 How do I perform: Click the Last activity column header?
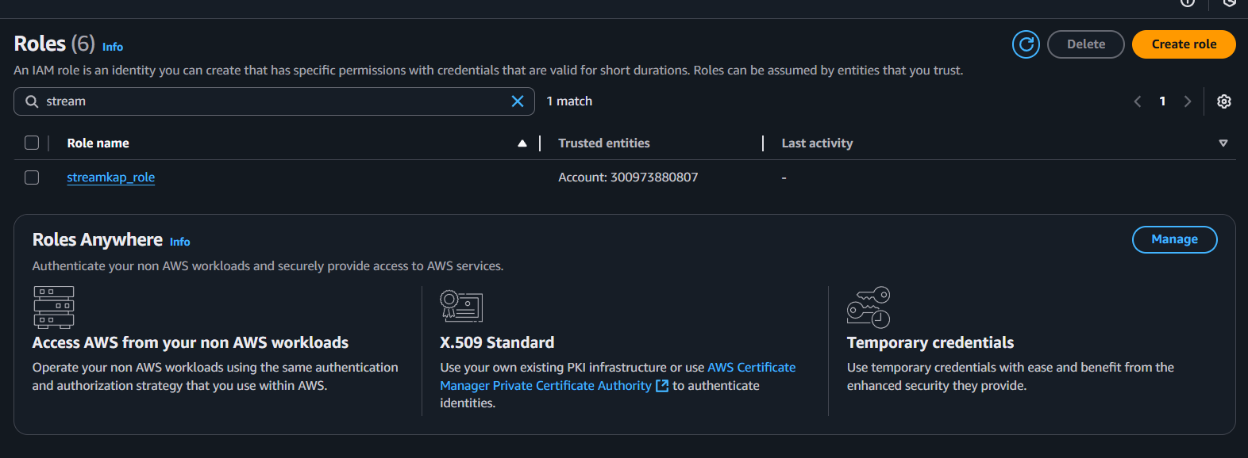click(817, 143)
